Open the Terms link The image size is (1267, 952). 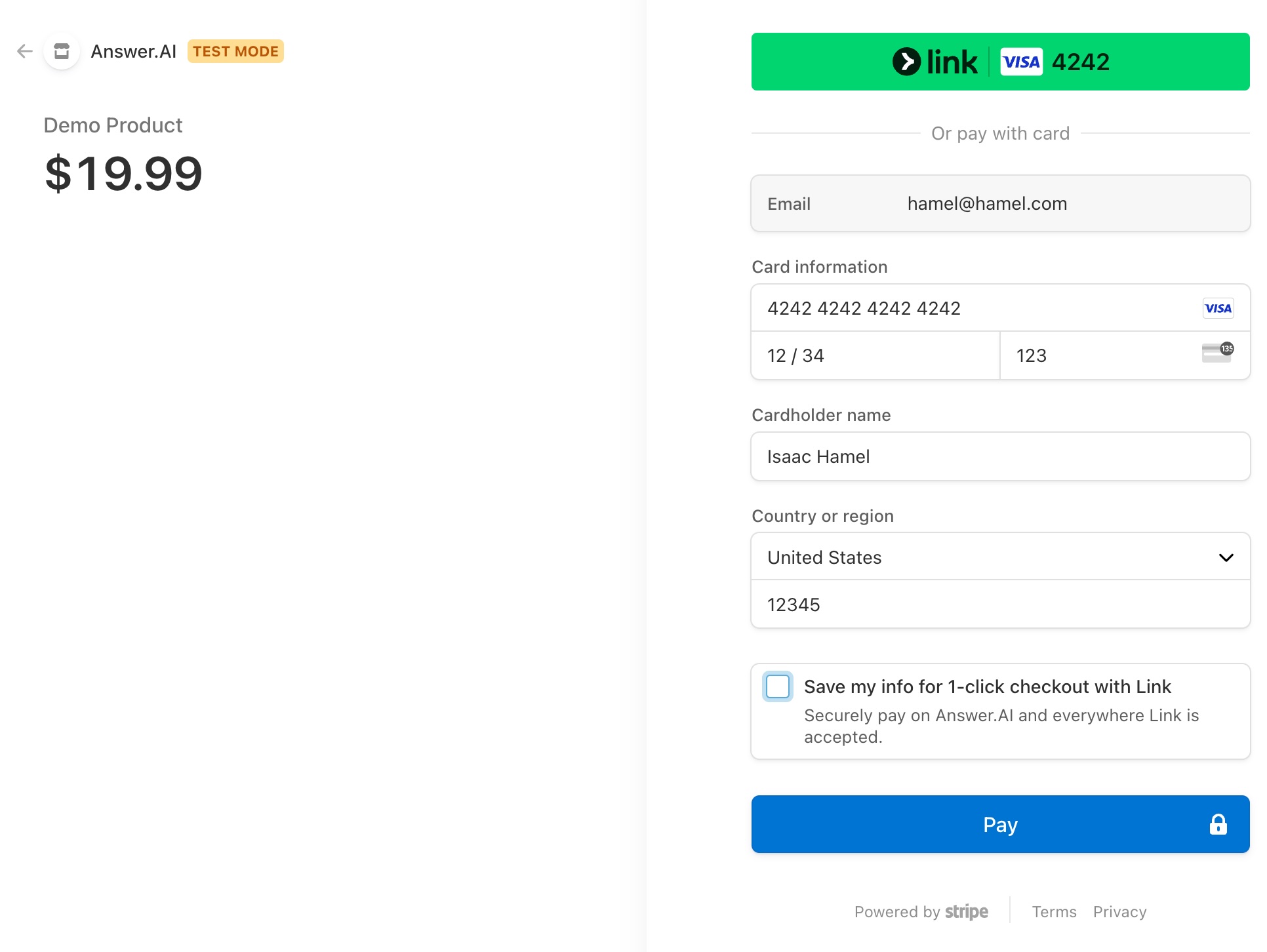1054,912
